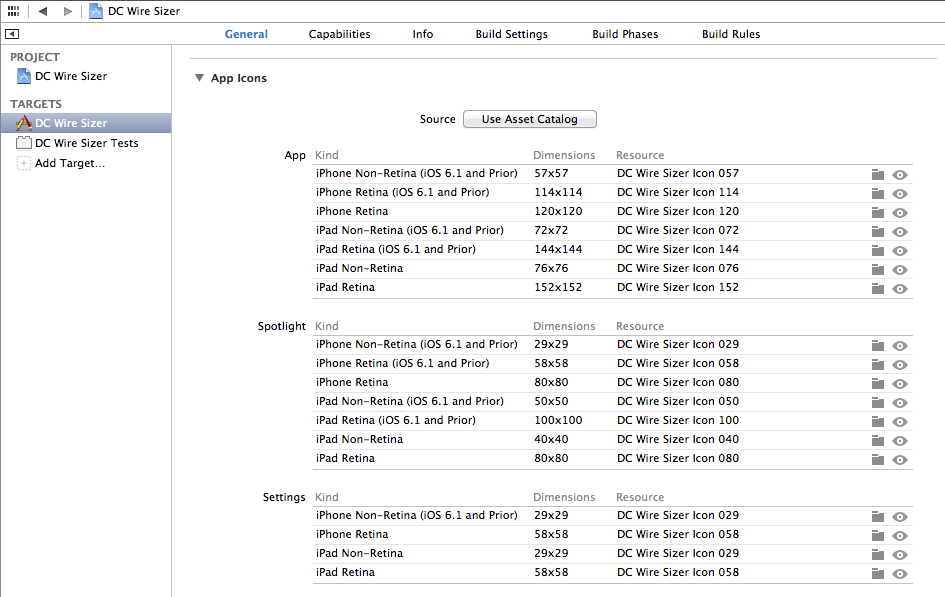Go back with the left arrow
945x597 pixels.
[43, 11]
